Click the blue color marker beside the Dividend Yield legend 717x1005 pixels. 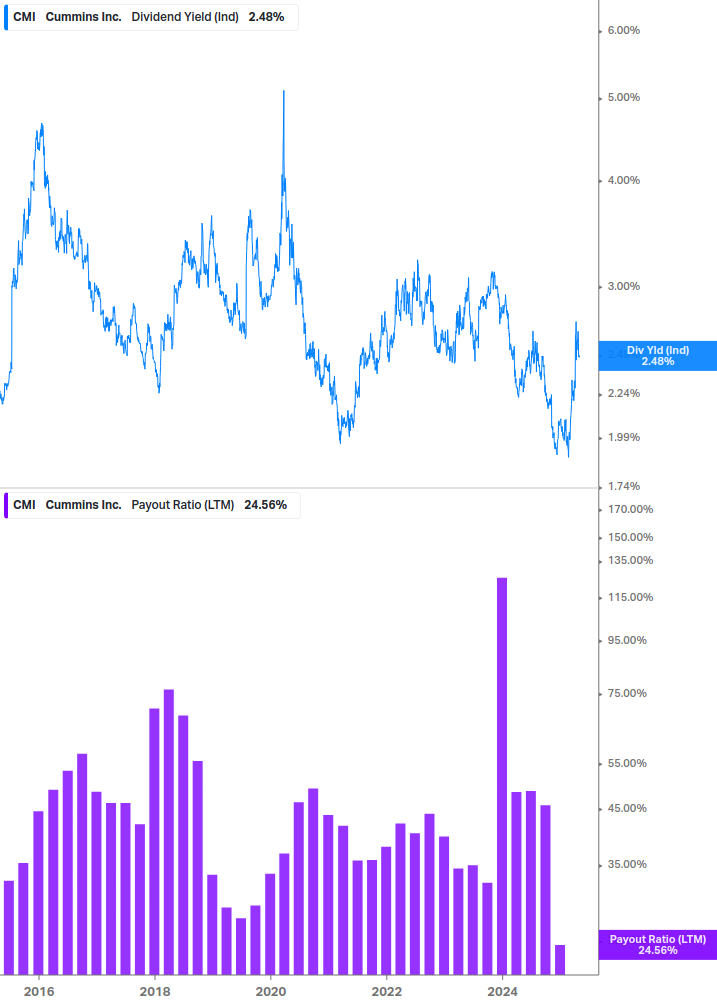click(x=6, y=17)
